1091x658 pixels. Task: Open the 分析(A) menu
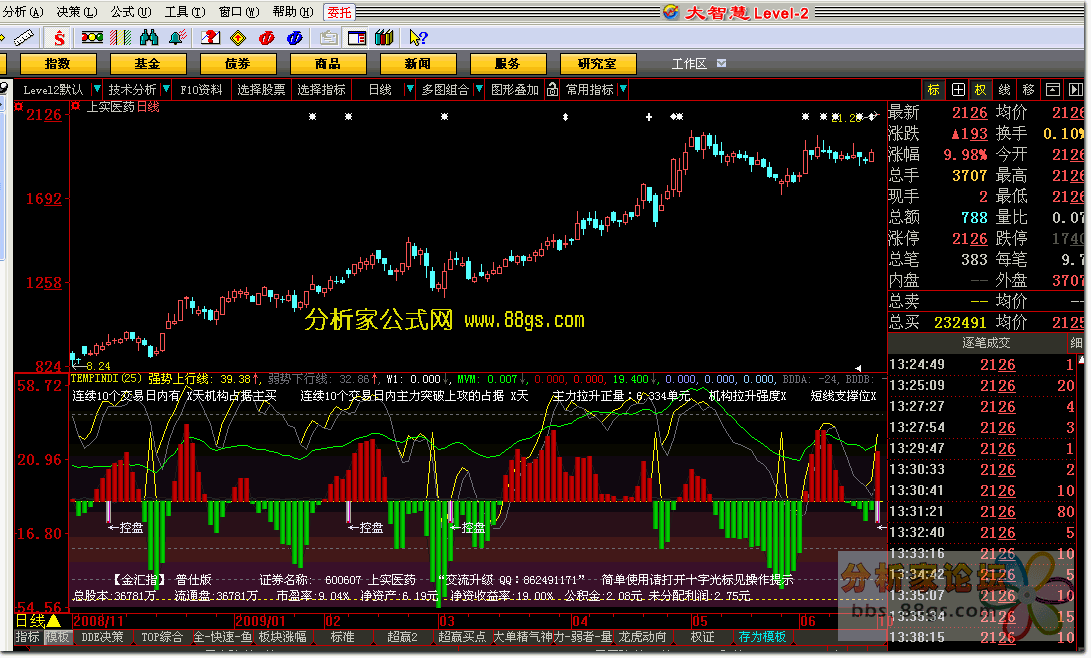click(x=23, y=12)
